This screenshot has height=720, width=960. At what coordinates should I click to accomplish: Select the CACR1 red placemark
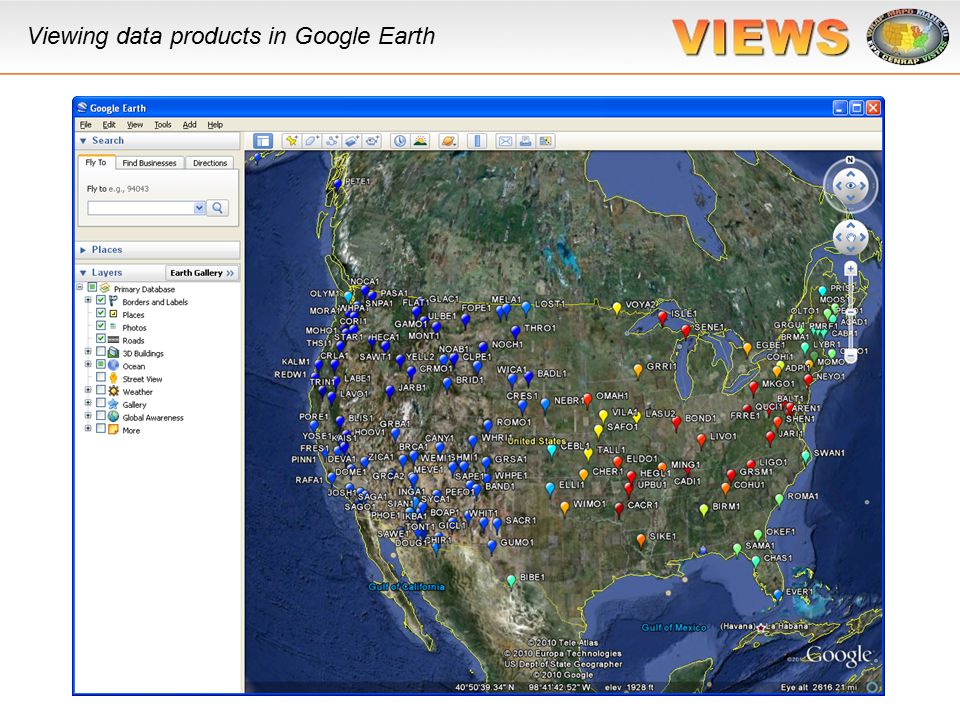tap(619, 511)
